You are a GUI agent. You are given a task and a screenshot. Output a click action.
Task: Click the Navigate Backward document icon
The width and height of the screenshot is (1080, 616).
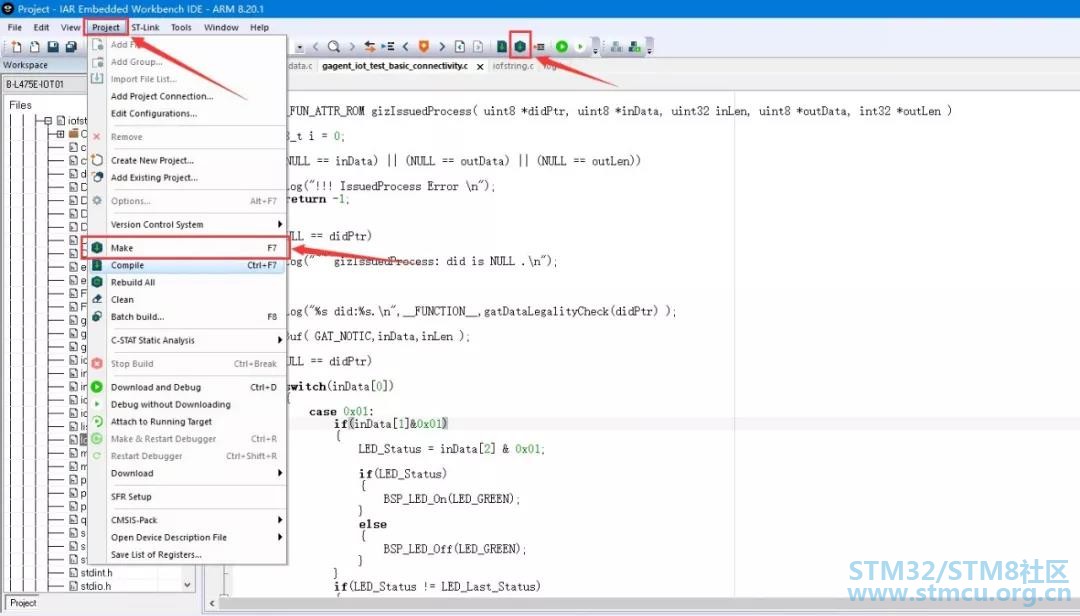pyautogui.click(x=459, y=47)
